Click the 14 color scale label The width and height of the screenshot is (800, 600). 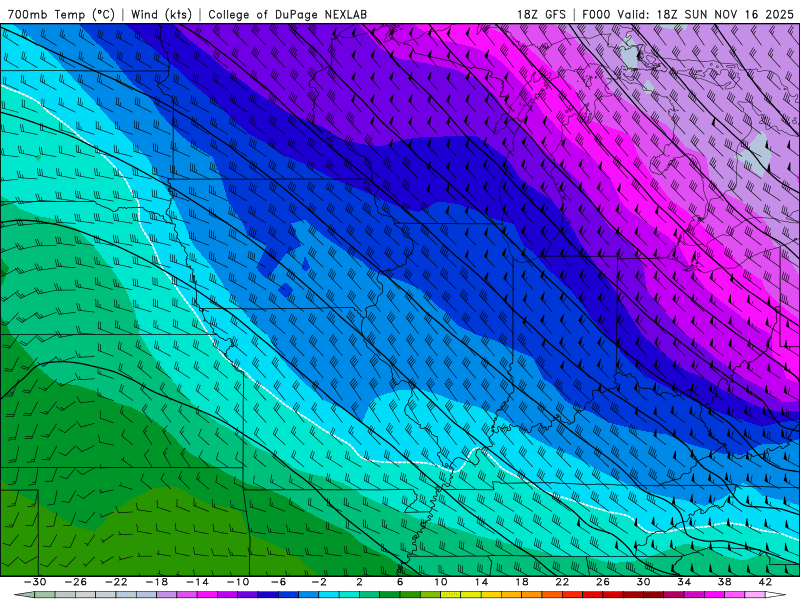[x=481, y=582]
